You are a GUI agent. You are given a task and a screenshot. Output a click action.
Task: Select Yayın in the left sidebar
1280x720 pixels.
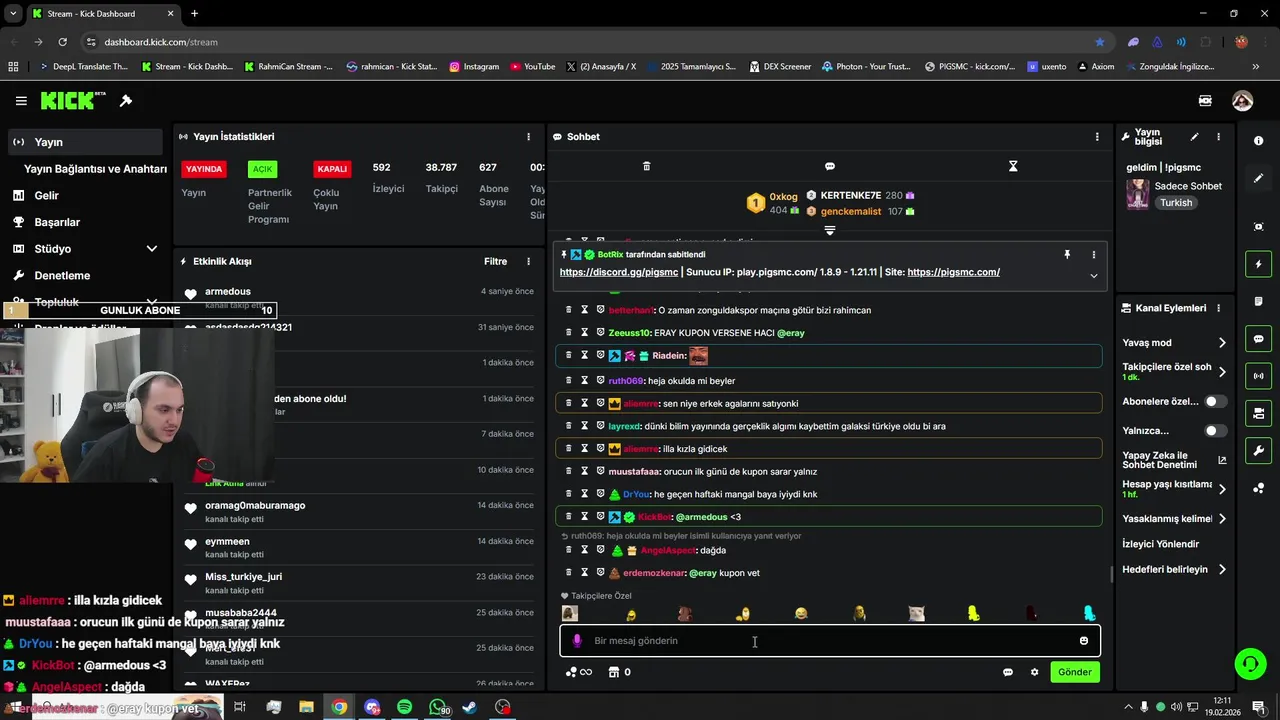click(x=85, y=142)
